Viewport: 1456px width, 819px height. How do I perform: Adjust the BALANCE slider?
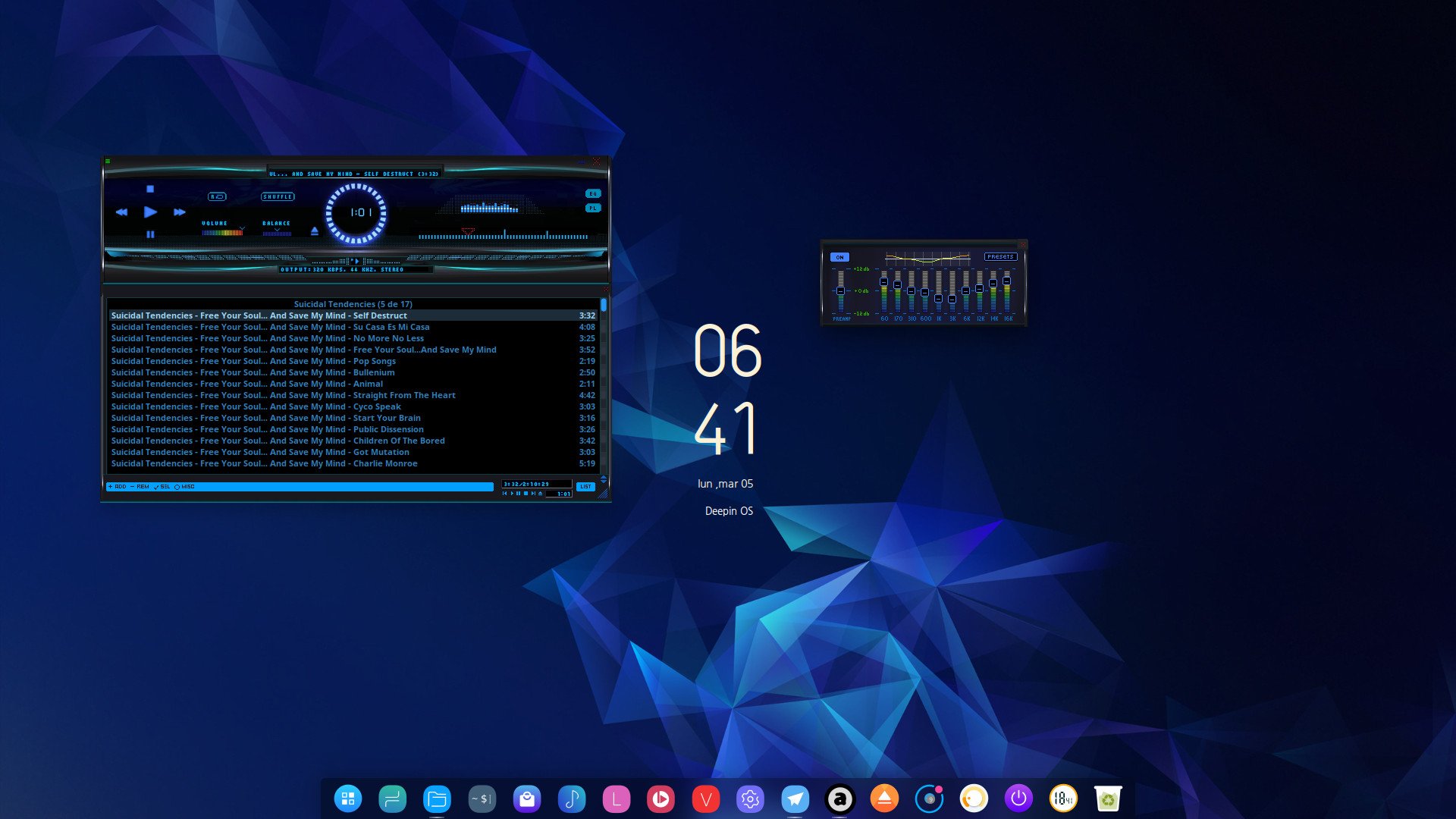pos(277,233)
